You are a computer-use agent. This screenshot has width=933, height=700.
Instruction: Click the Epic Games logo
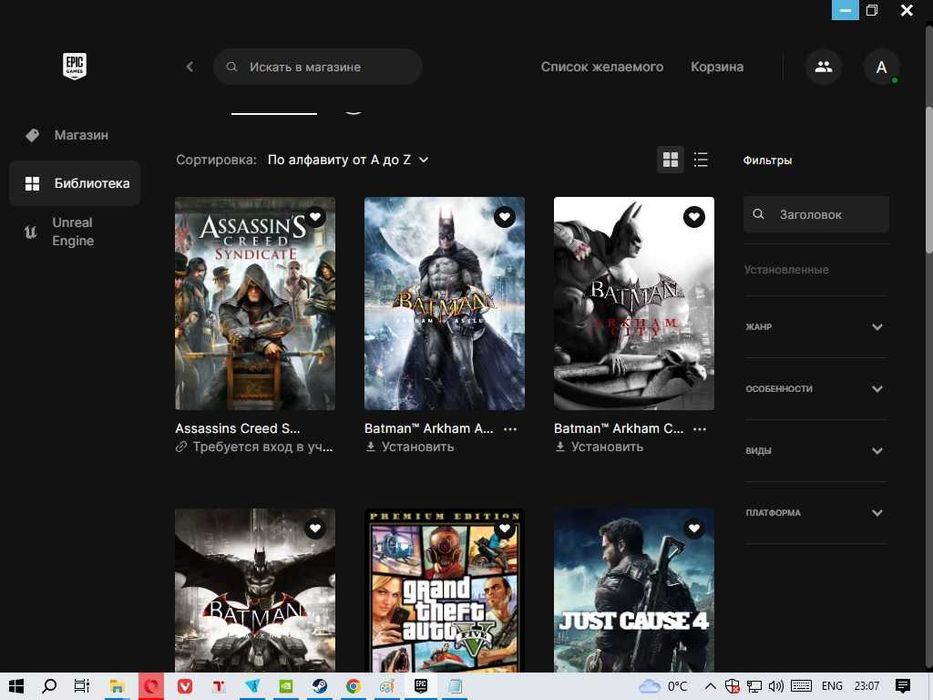[74, 65]
